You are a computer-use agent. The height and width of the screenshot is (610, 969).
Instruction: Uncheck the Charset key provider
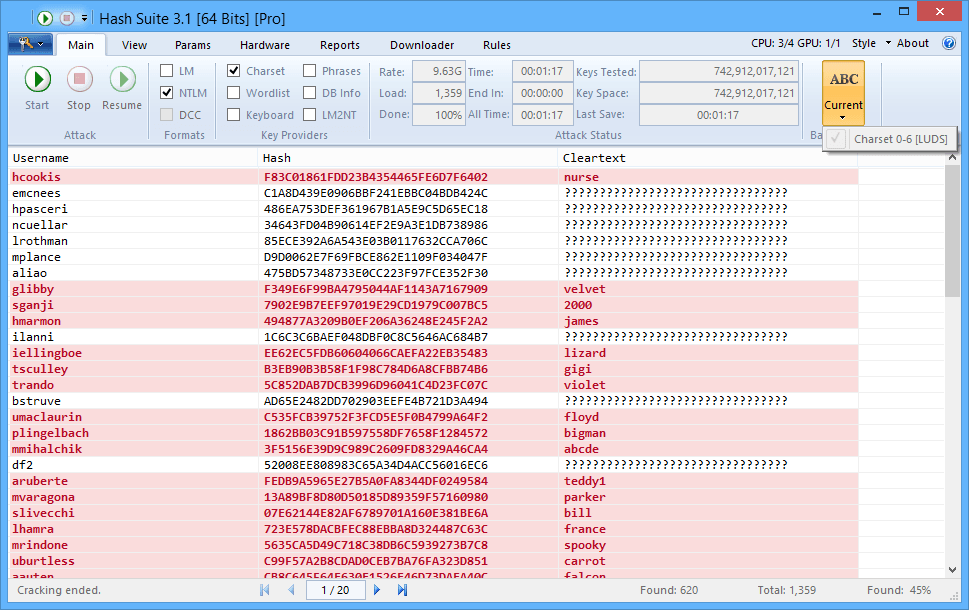tap(234, 71)
